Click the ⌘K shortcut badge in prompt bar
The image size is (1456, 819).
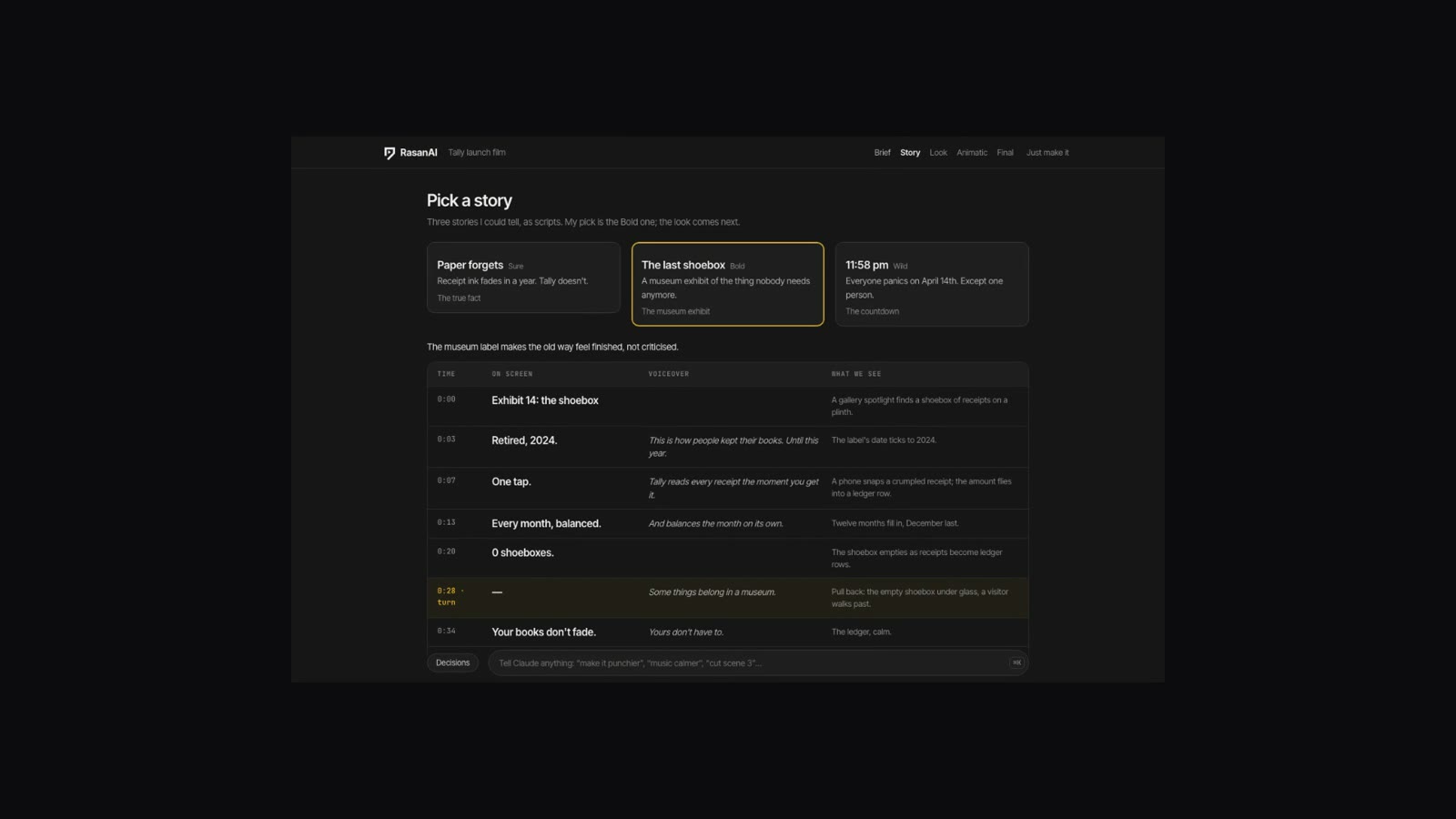1016,662
